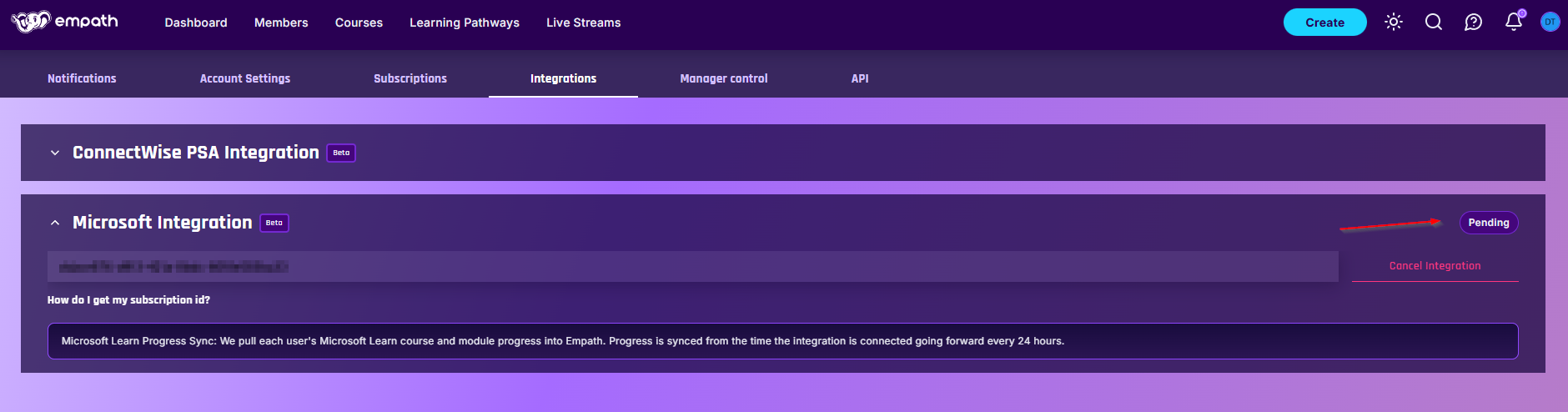Open the help chat bubble icon

coord(1473,23)
